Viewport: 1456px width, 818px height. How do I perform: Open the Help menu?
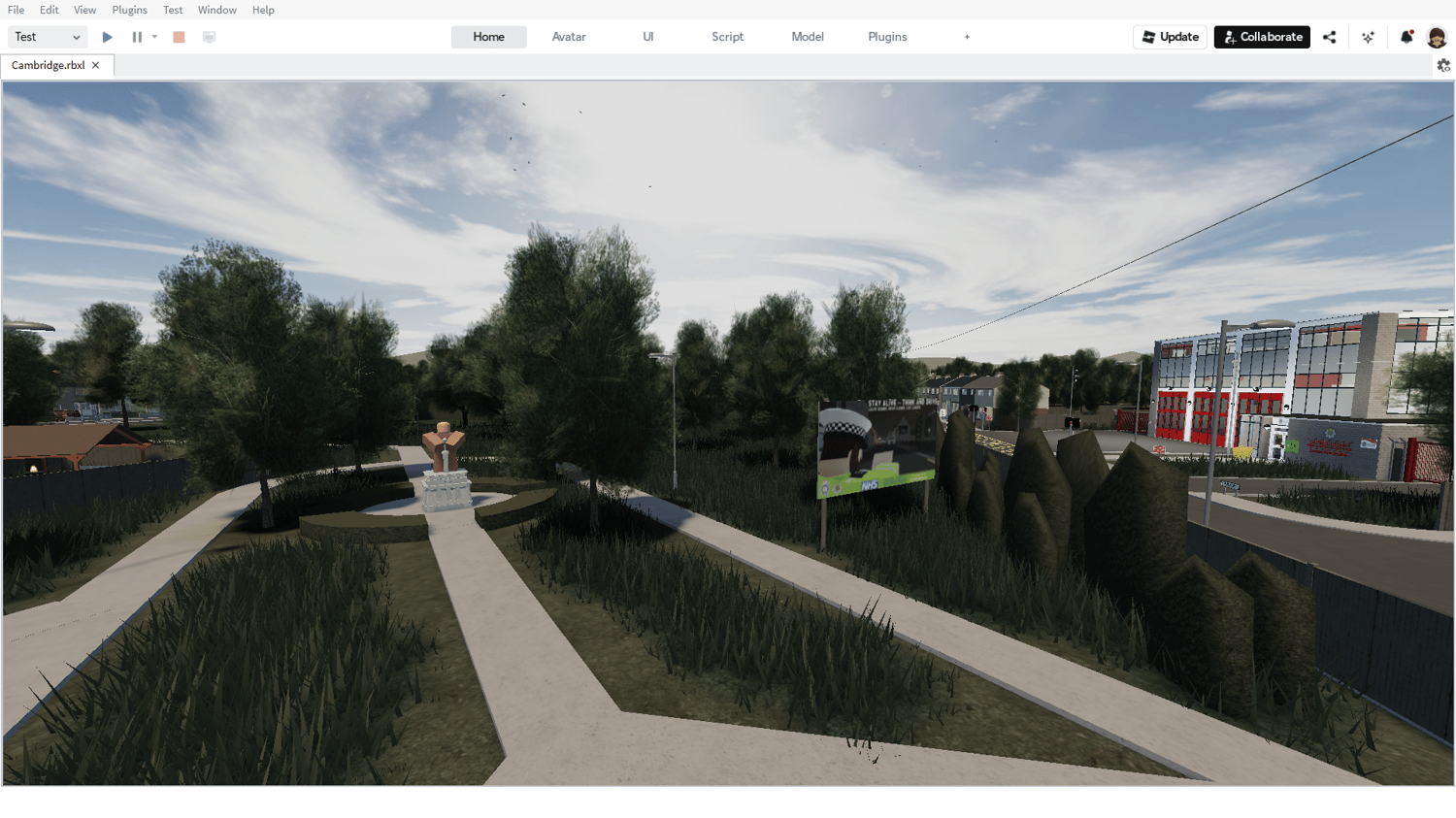tap(263, 10)
